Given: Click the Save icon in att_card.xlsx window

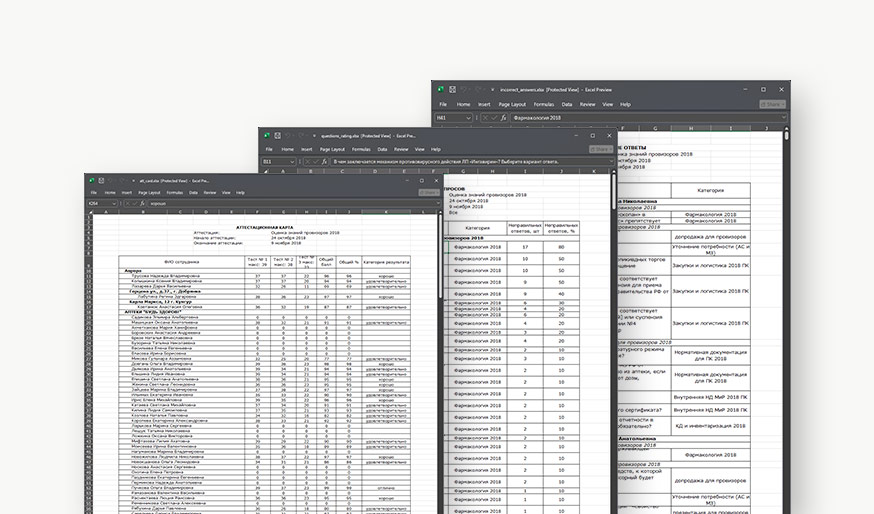Looking at the screenshot, I should pyautogui.click(x=103, y=180).
